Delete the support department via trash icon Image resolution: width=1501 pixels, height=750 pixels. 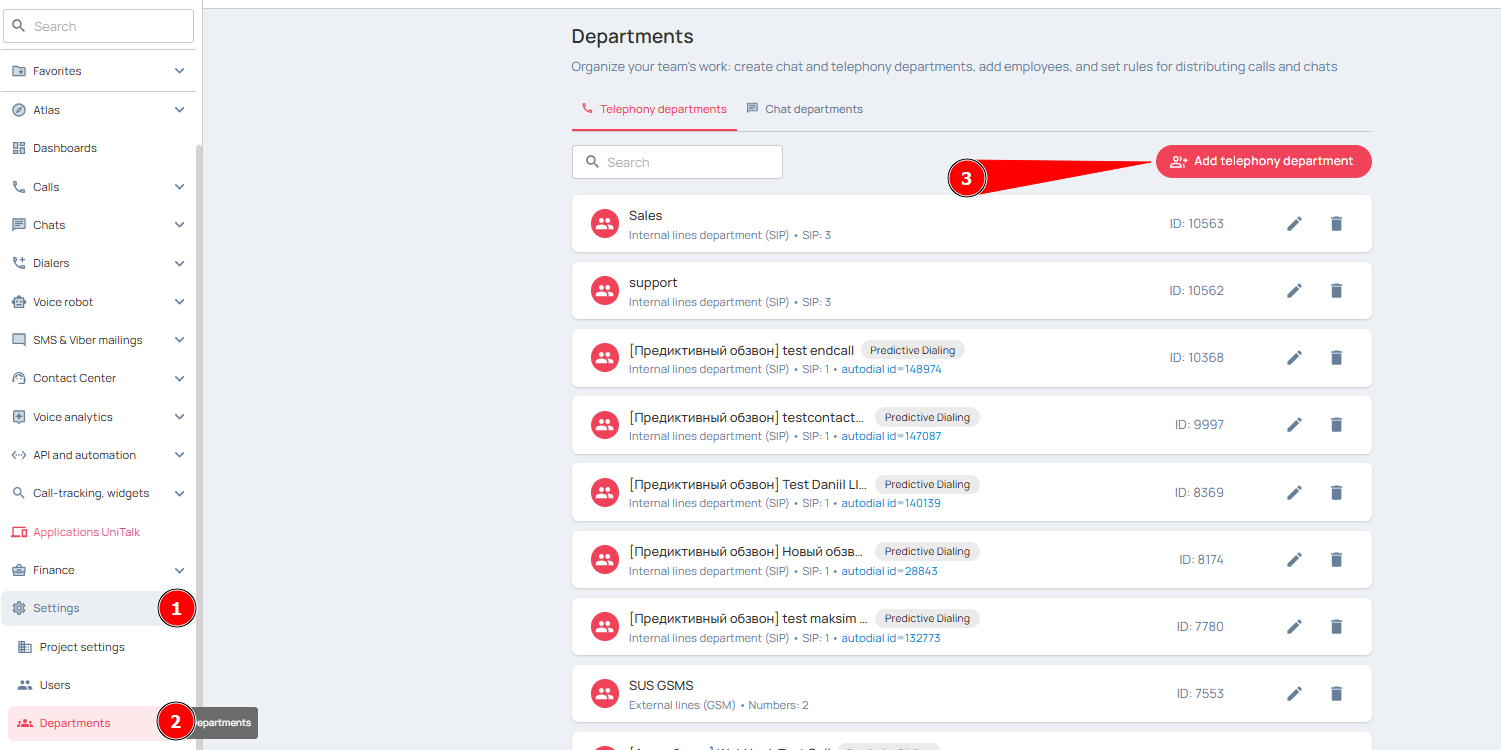(x=1336, y=291)
